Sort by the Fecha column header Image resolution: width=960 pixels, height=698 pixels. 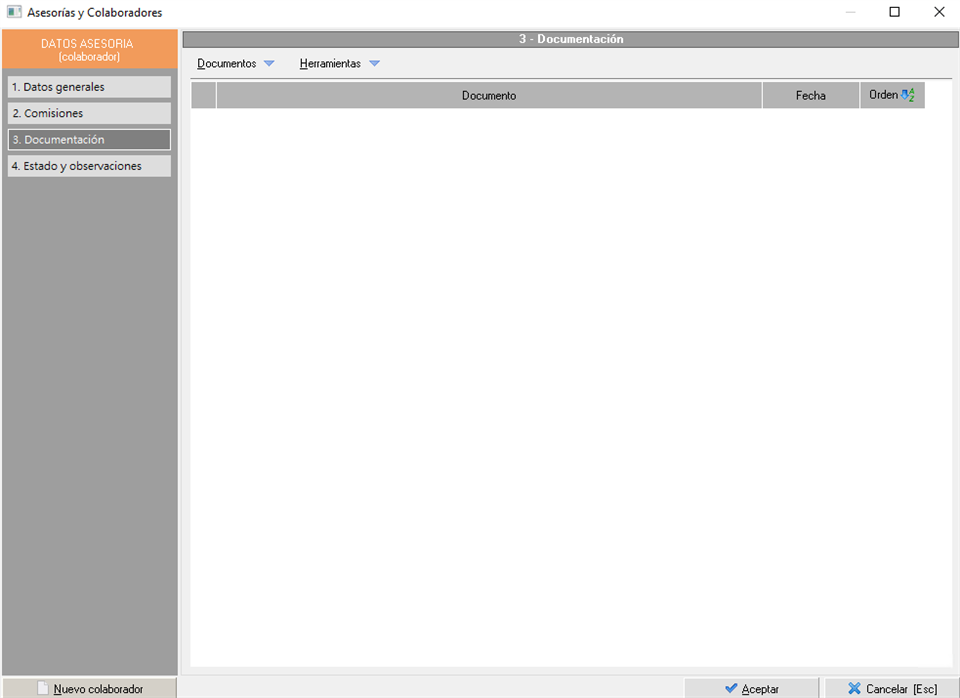coord(810,95)
